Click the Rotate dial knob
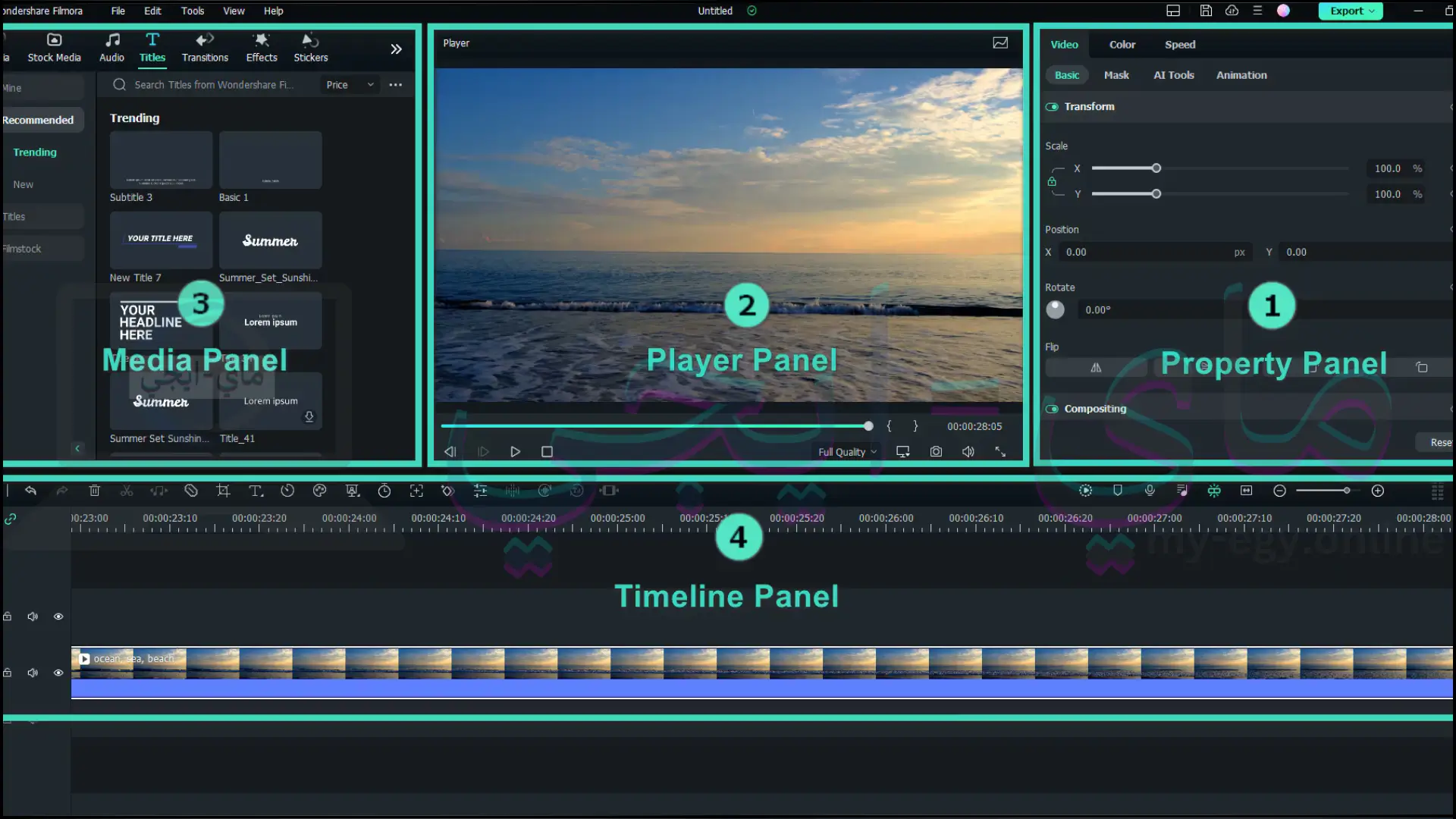 click(1055, 309)
